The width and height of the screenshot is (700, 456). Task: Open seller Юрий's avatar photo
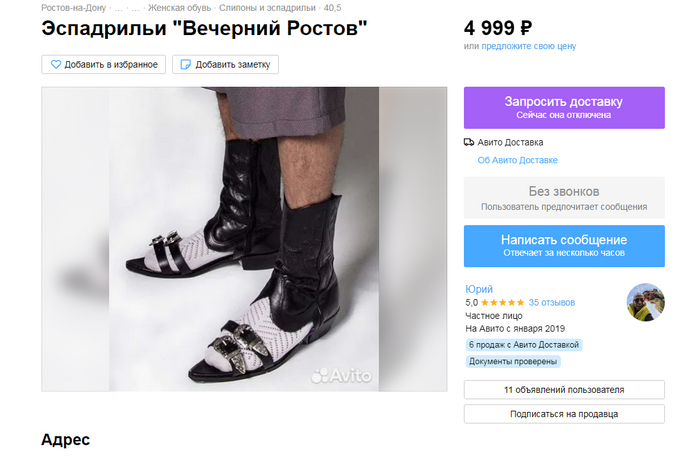point(645,302)
